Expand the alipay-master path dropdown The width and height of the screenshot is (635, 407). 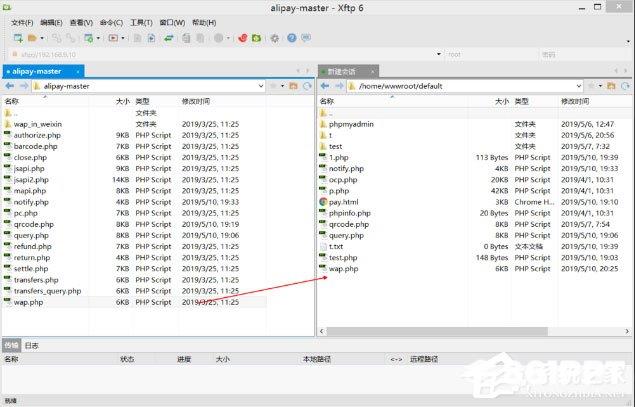click(261, 86)
